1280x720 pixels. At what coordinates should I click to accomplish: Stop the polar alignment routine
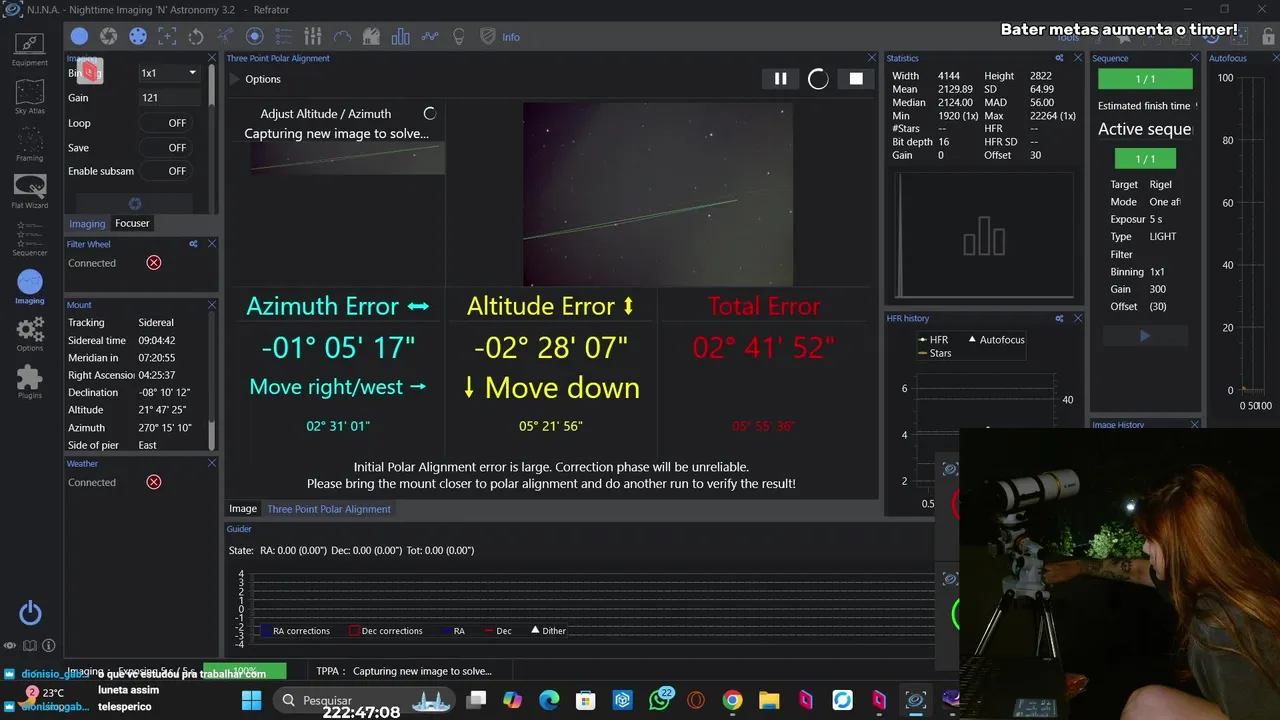pos(856,79)
